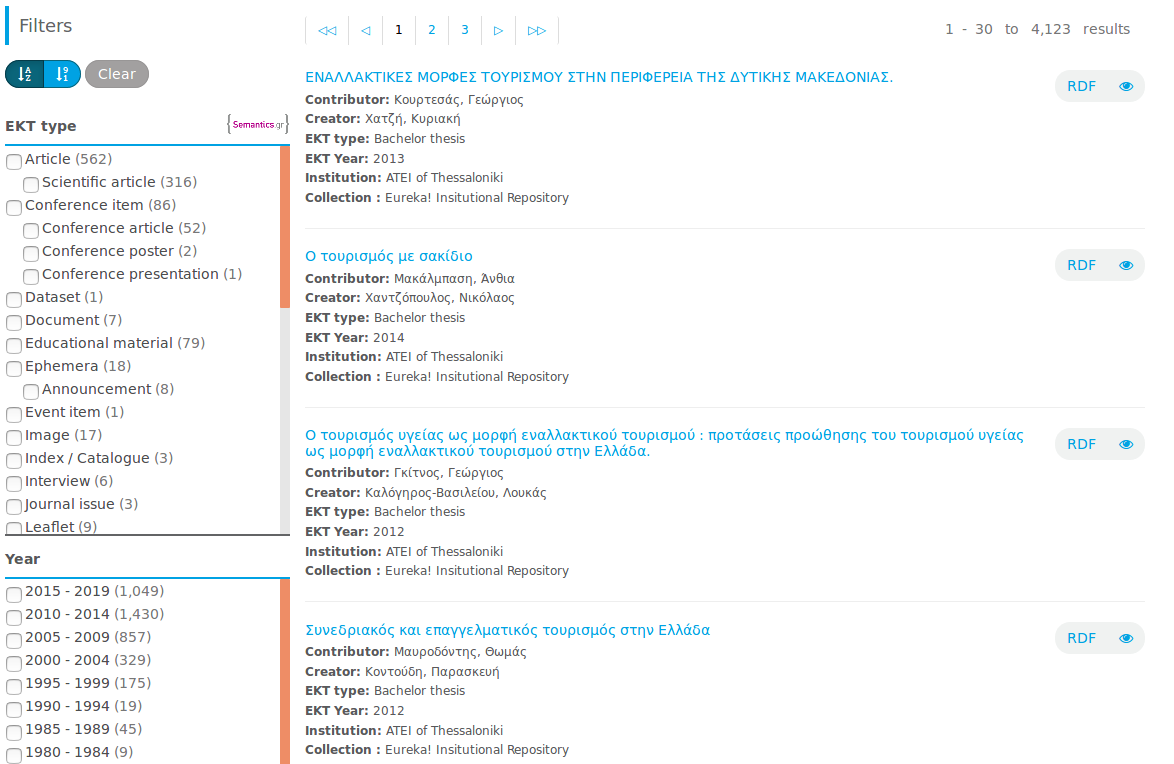Open results page 2
The width and height of the screenshot is (1174, 764).
point(432,30)
